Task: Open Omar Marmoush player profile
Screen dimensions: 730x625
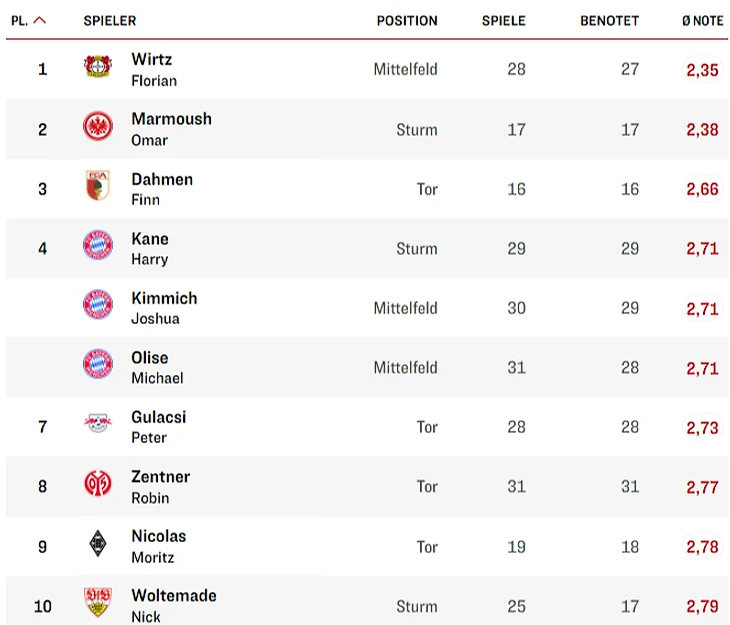Action: coord(171,128)
